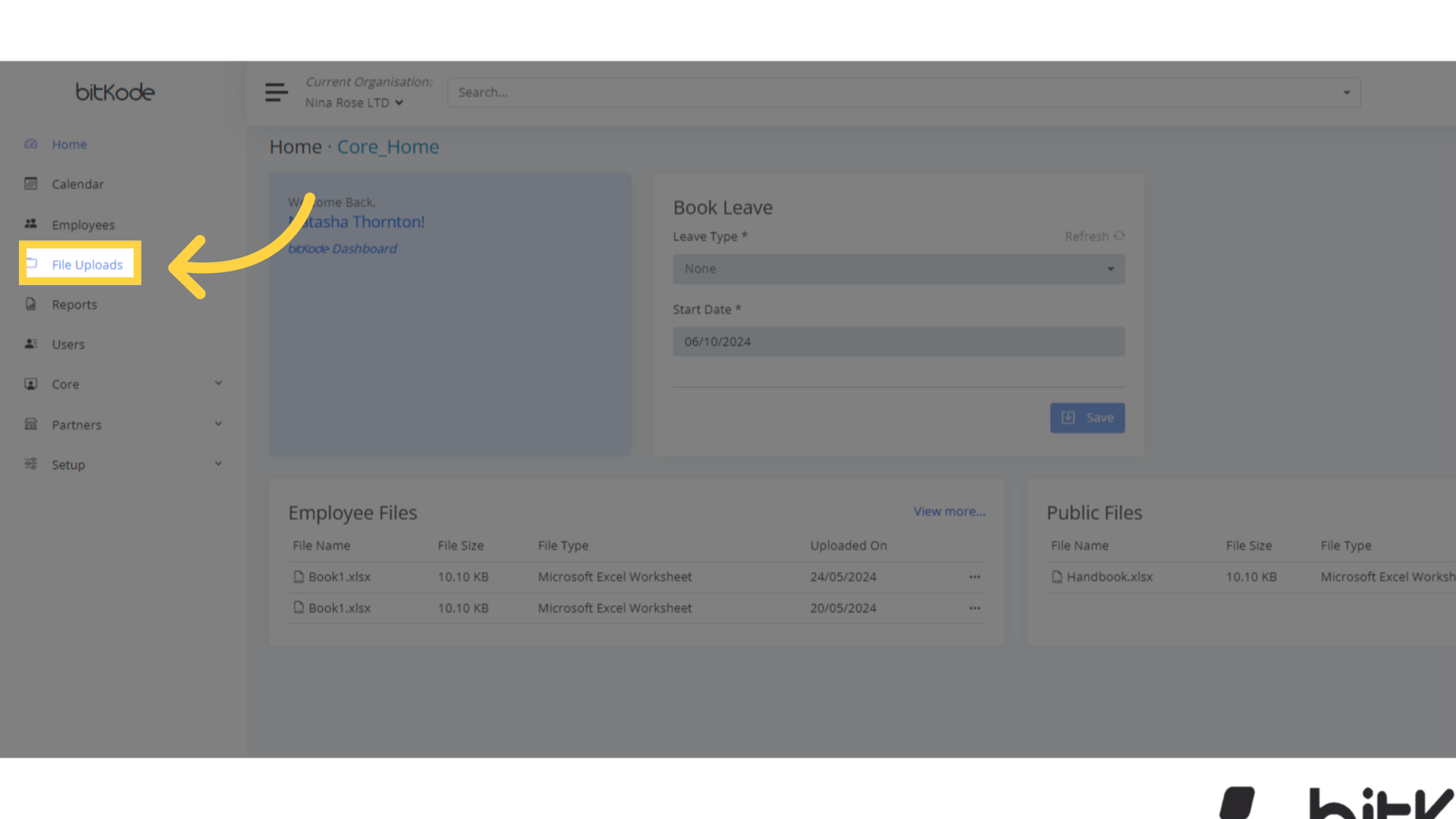Click the Start Date field showing 06/10/2024
1456x819 pixels.
coord(898,341)
